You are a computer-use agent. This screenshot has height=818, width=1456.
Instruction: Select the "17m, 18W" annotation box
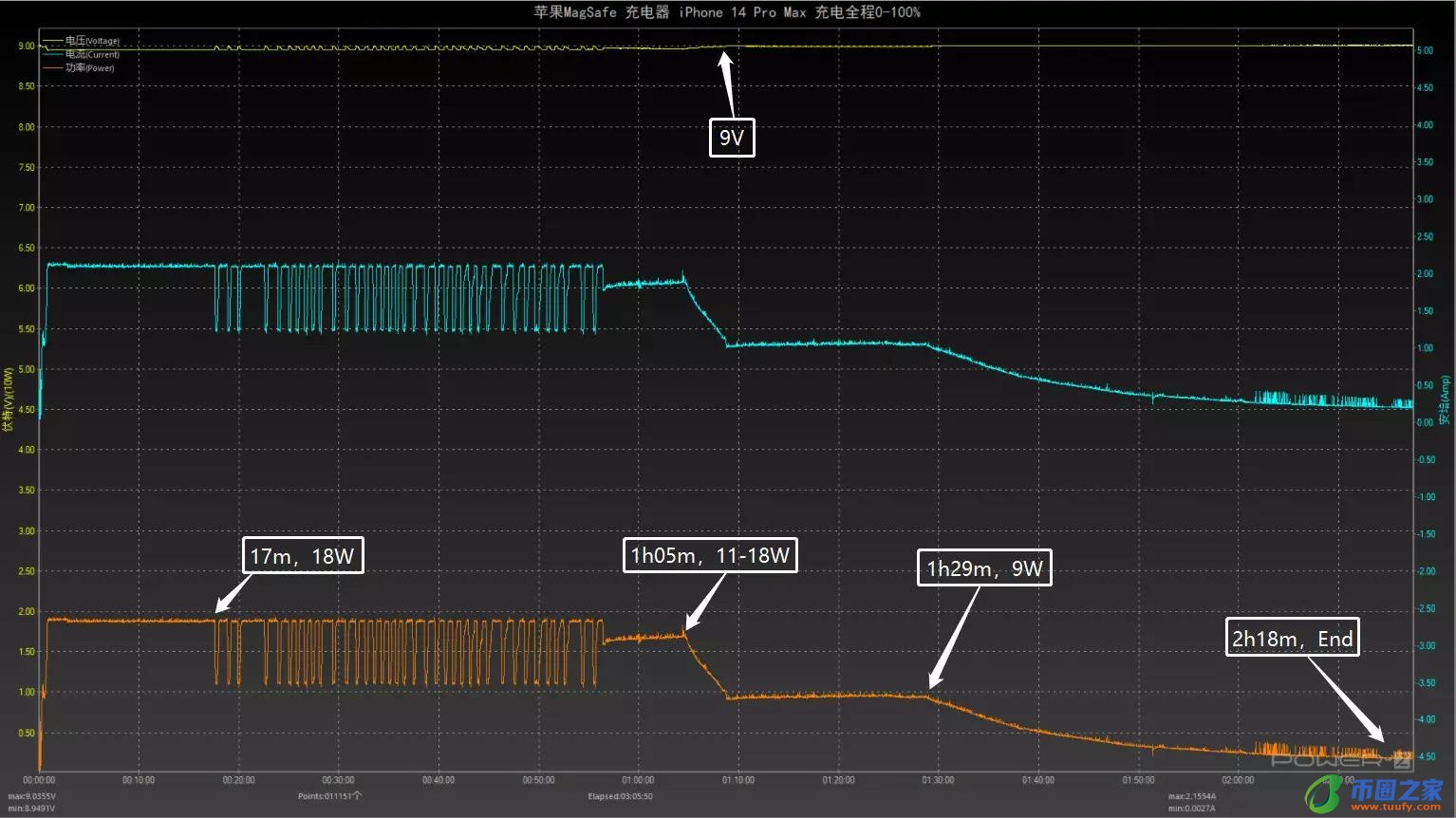[302, 556]
